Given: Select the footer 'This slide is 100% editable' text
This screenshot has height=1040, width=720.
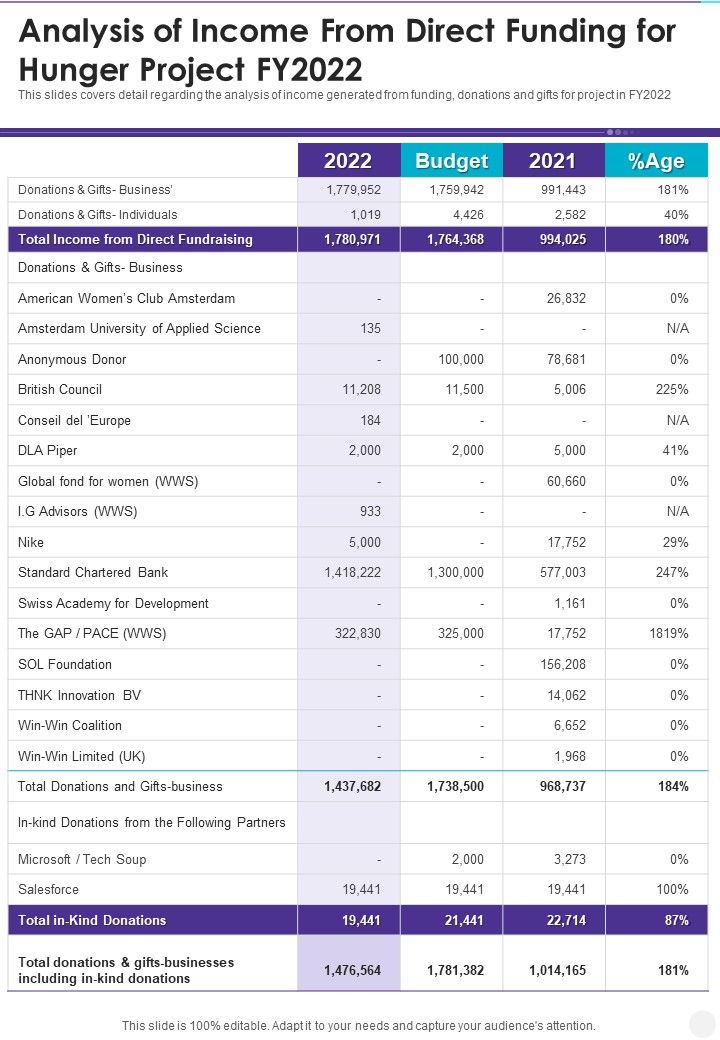Looking at the screenshot, I should pos(359,1025).
